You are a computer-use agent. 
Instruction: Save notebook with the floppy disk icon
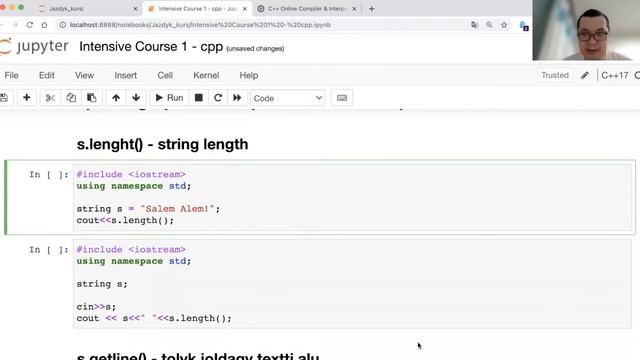coord(4,98)
